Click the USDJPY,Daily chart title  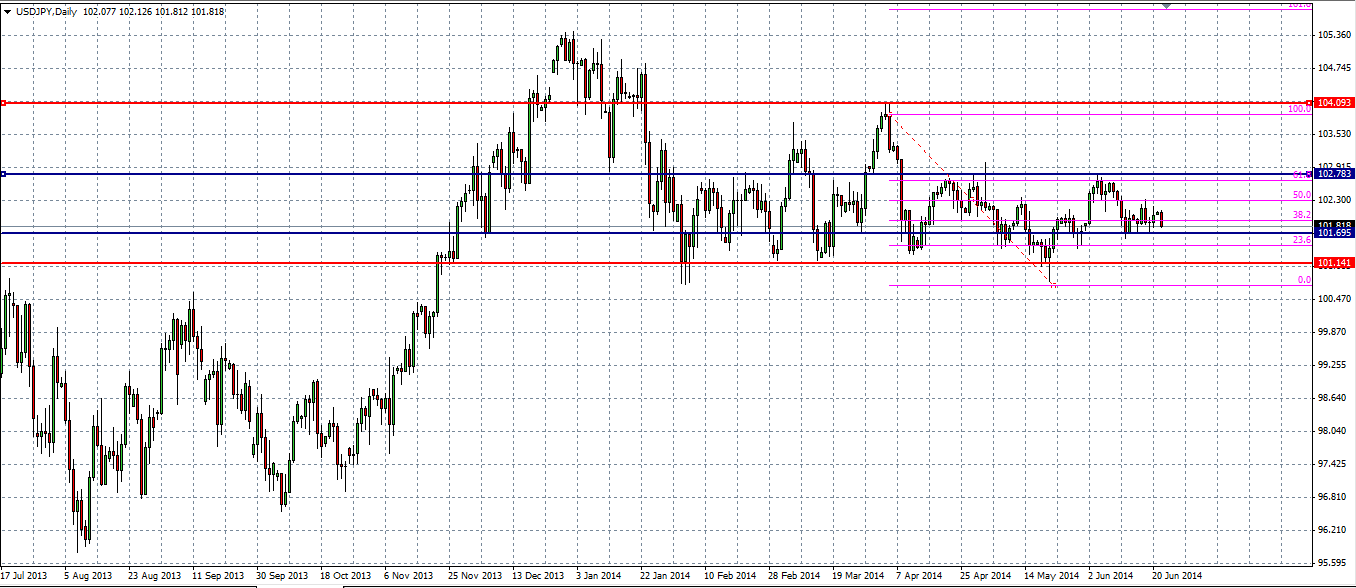click(x=46, y=11)
